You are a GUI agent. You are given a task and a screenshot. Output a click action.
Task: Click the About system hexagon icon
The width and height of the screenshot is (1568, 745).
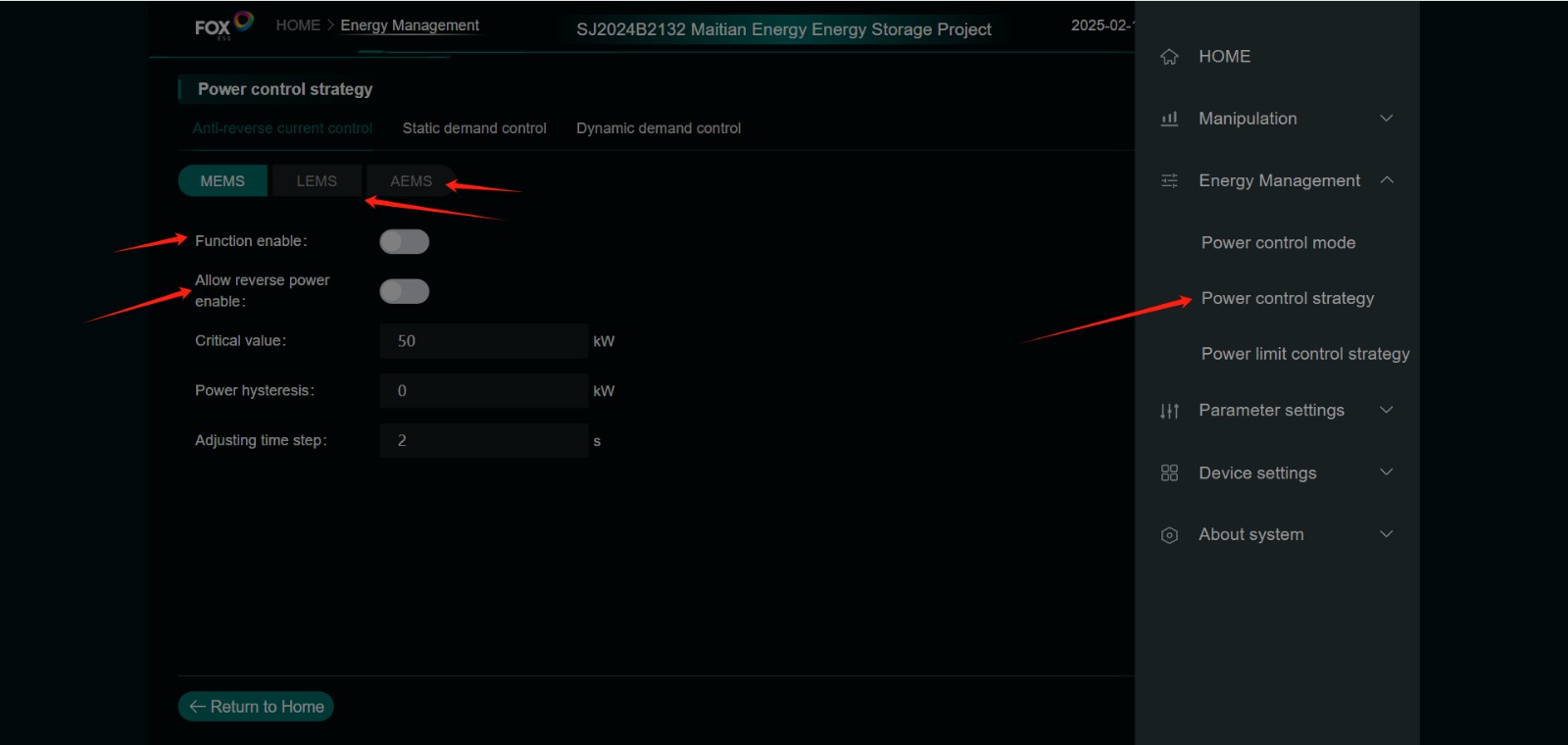pos(1169,535)
